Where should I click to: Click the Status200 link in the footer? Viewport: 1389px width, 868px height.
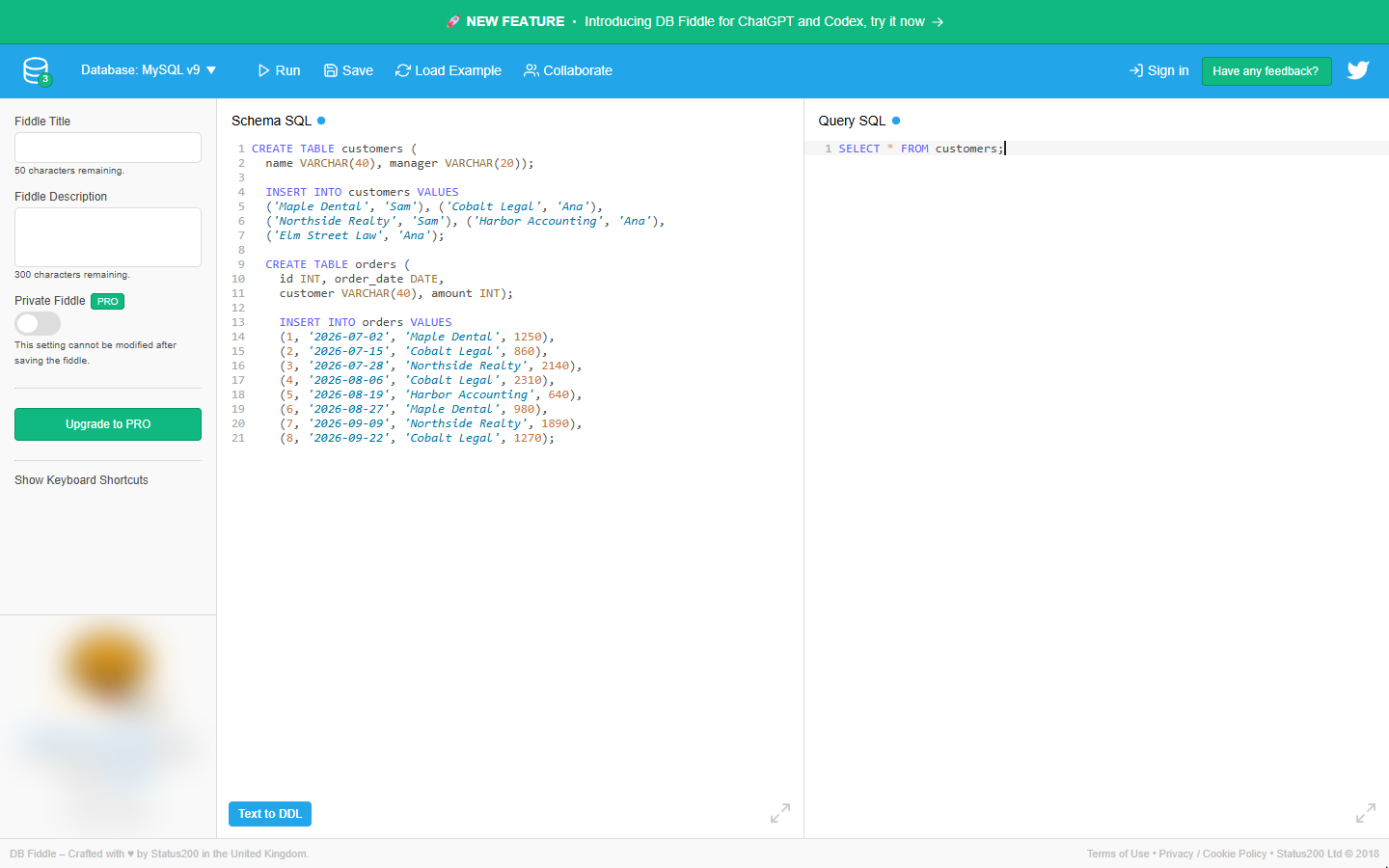click(173, 854)
